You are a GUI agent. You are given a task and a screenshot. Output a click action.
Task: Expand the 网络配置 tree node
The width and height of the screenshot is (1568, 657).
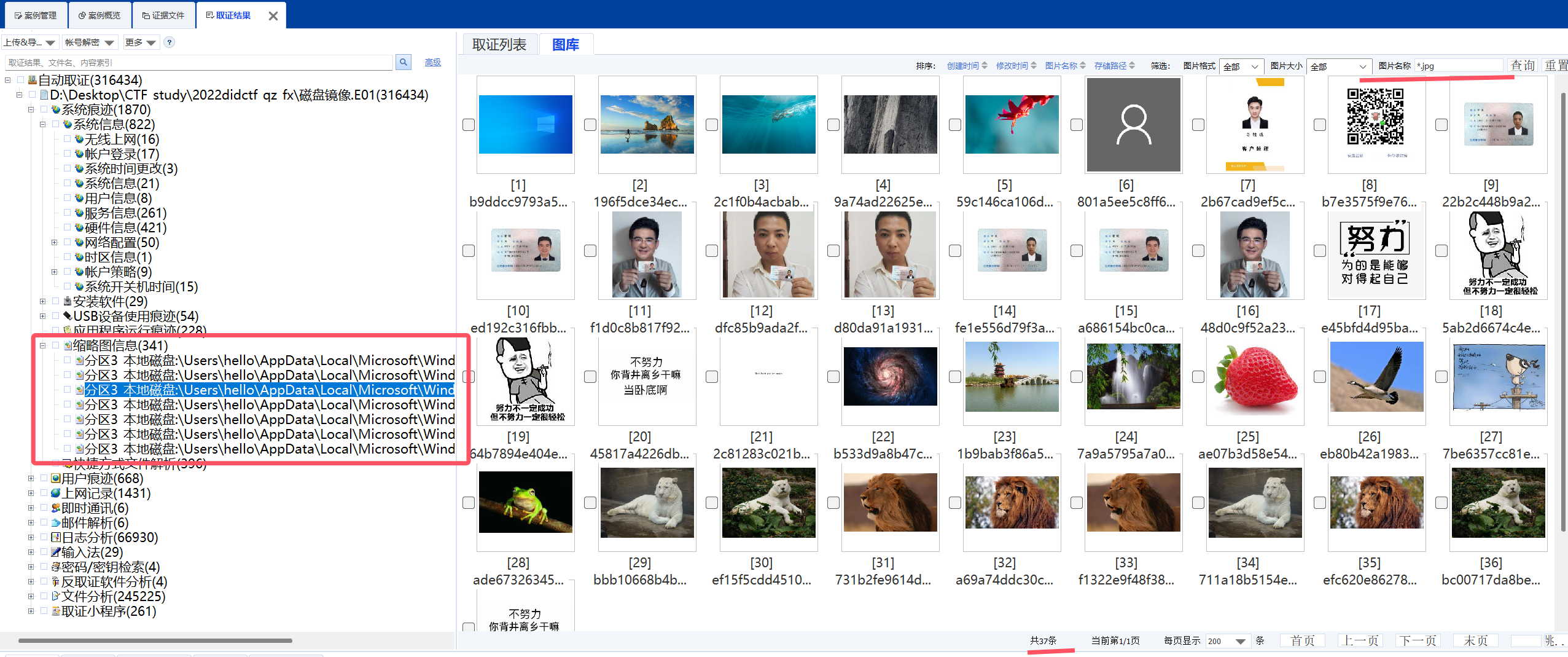click(55, 243)
